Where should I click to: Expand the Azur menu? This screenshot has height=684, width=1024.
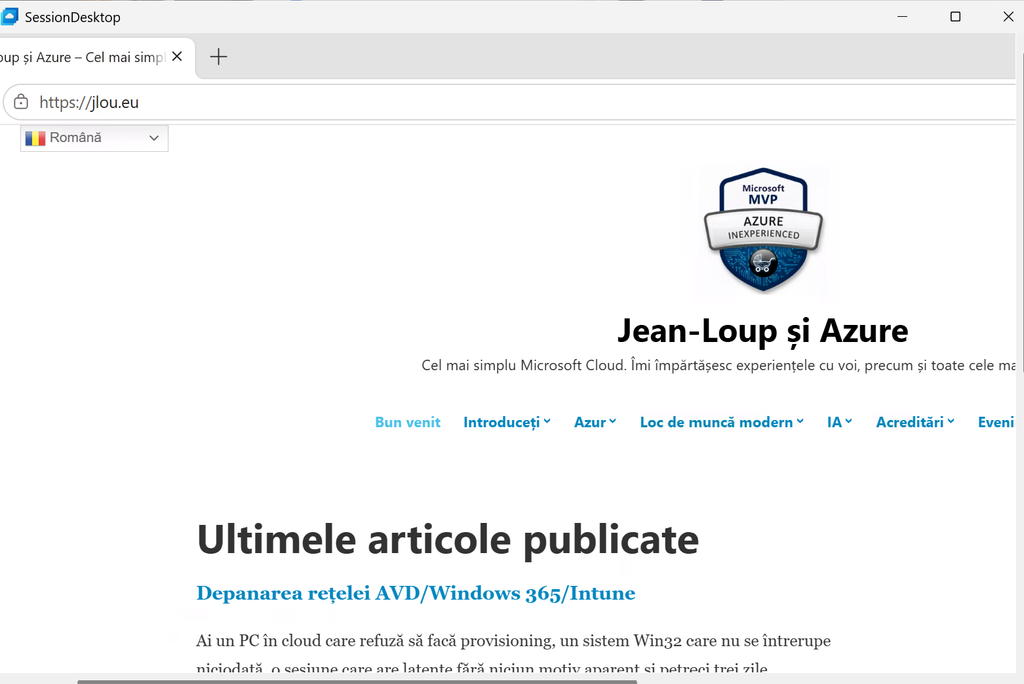[595, 422]
